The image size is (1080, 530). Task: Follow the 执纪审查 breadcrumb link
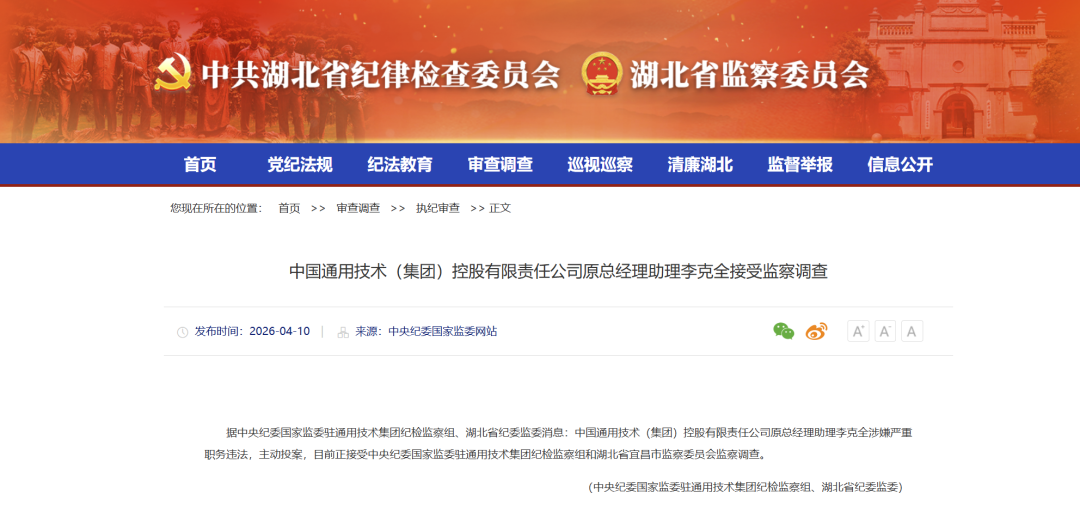click(437, 208)
